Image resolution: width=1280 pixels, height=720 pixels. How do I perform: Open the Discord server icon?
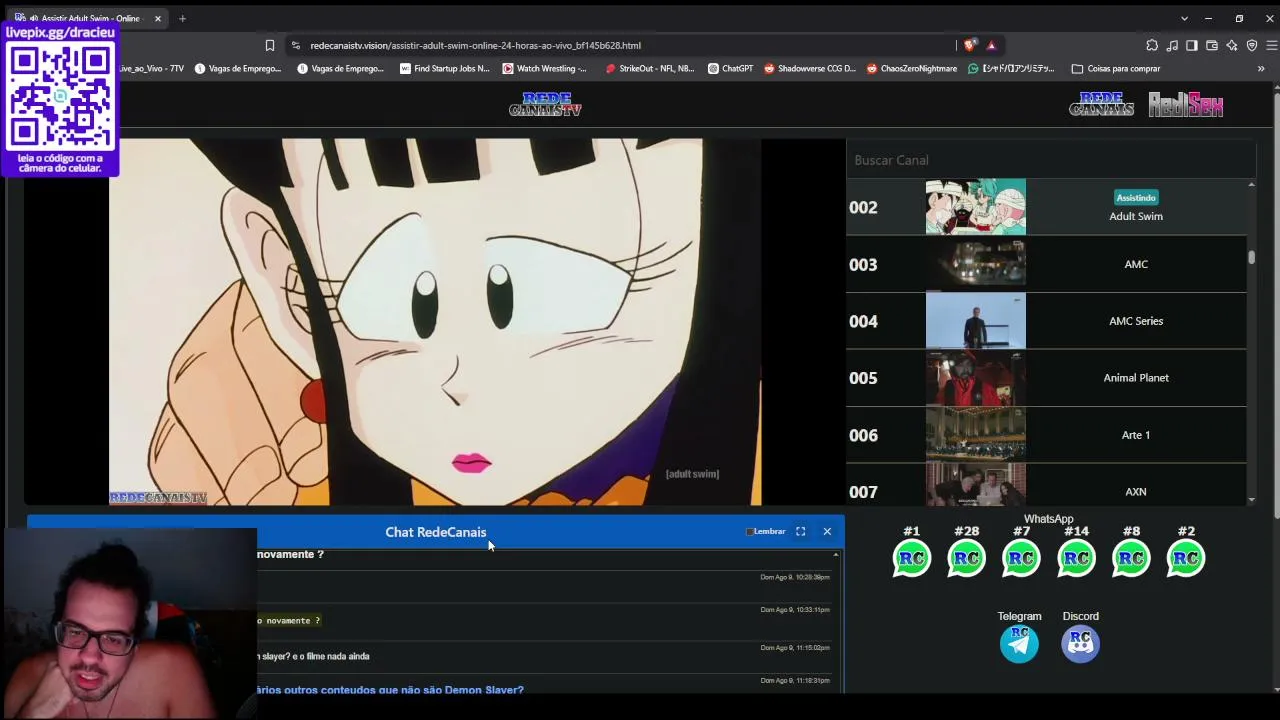point(1080,644)
